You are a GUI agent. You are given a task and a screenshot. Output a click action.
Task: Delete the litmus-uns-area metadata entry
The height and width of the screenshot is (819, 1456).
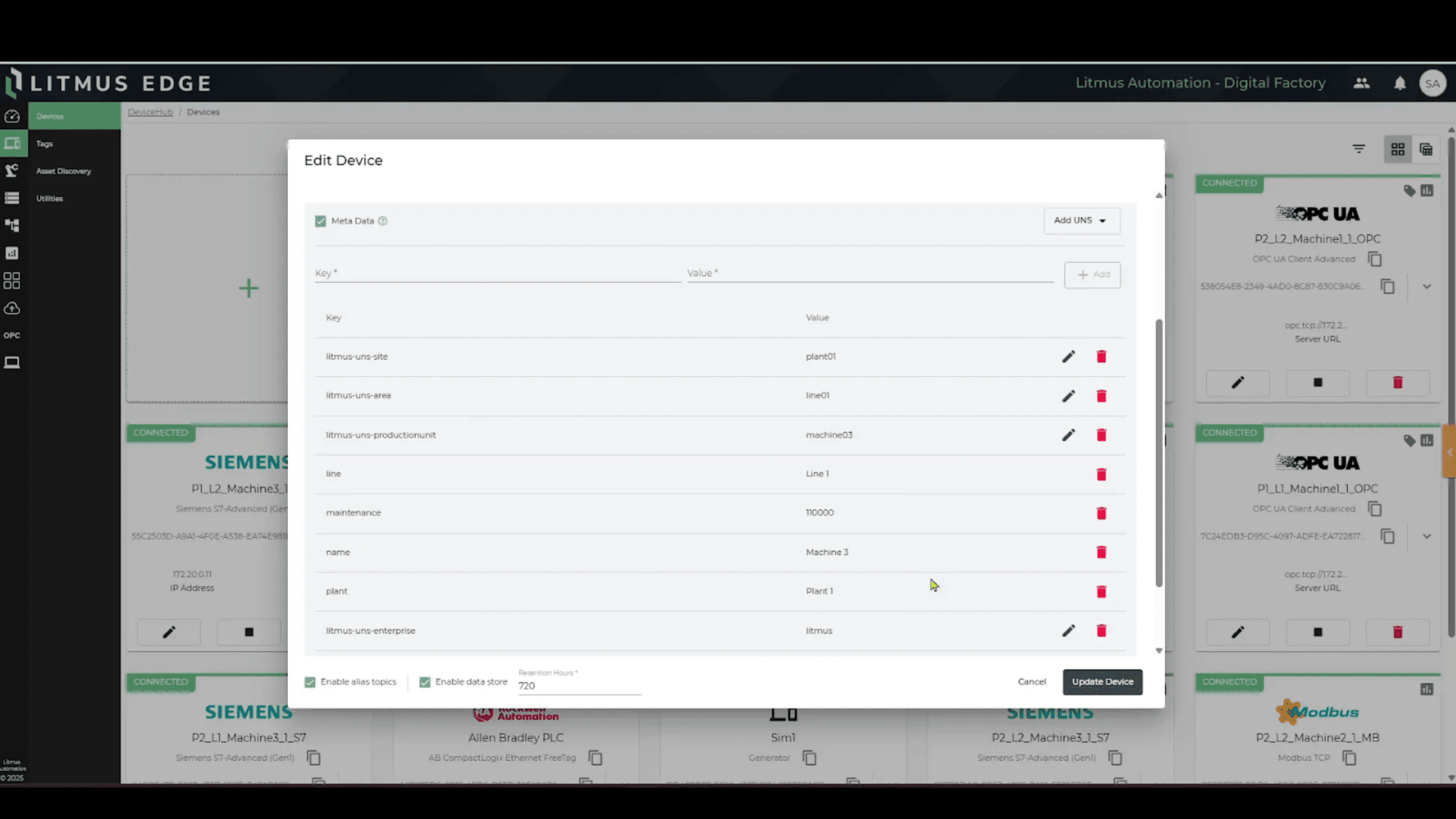click(x=1101, y=395)
